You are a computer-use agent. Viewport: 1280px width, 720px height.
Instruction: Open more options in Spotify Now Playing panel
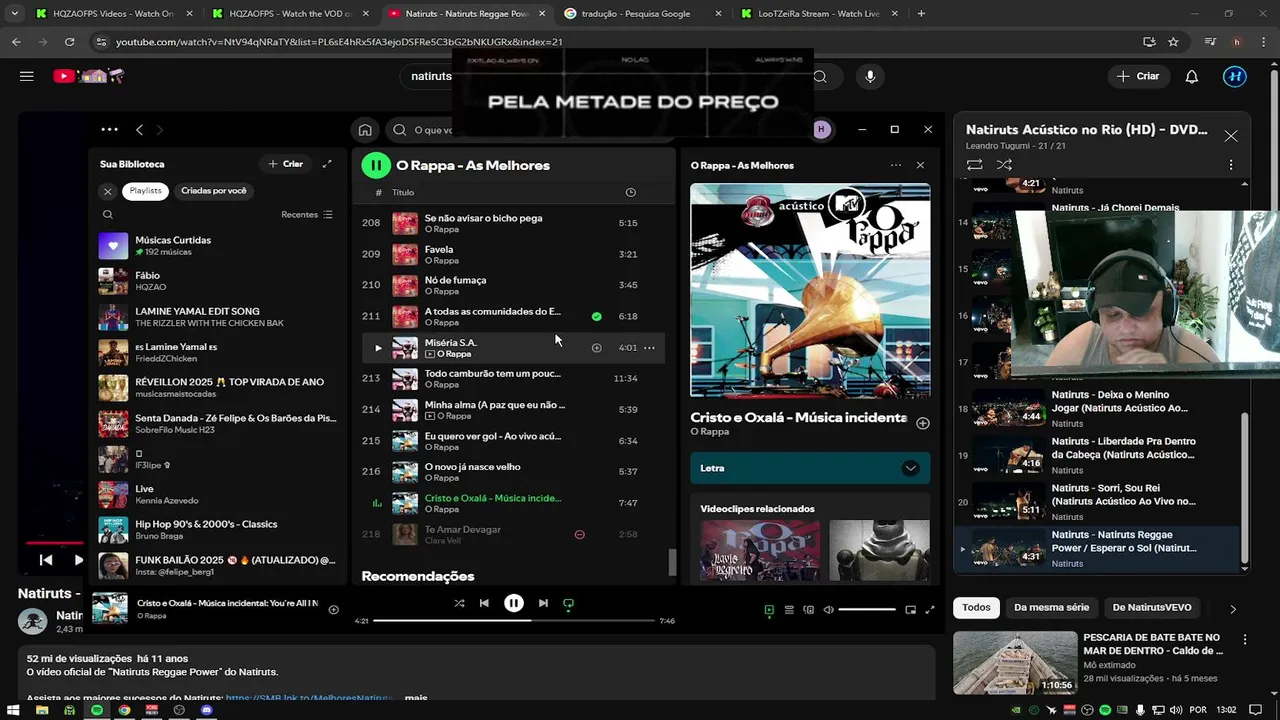(895, 165)
